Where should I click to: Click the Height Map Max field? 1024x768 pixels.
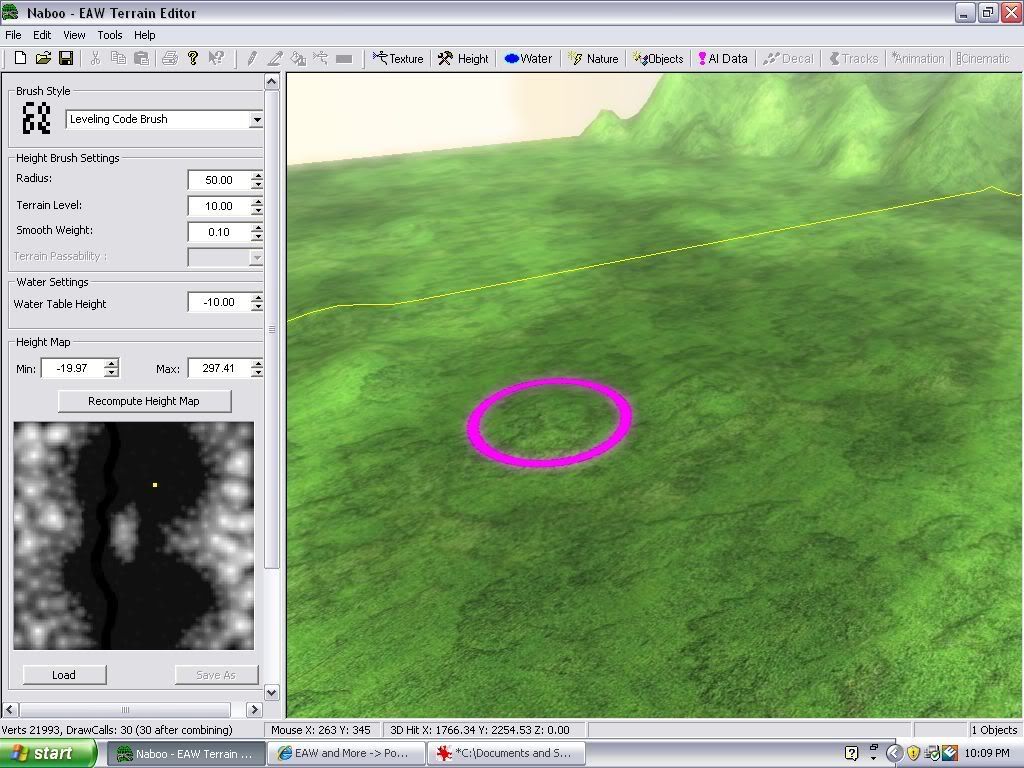[x=219, y=368]
